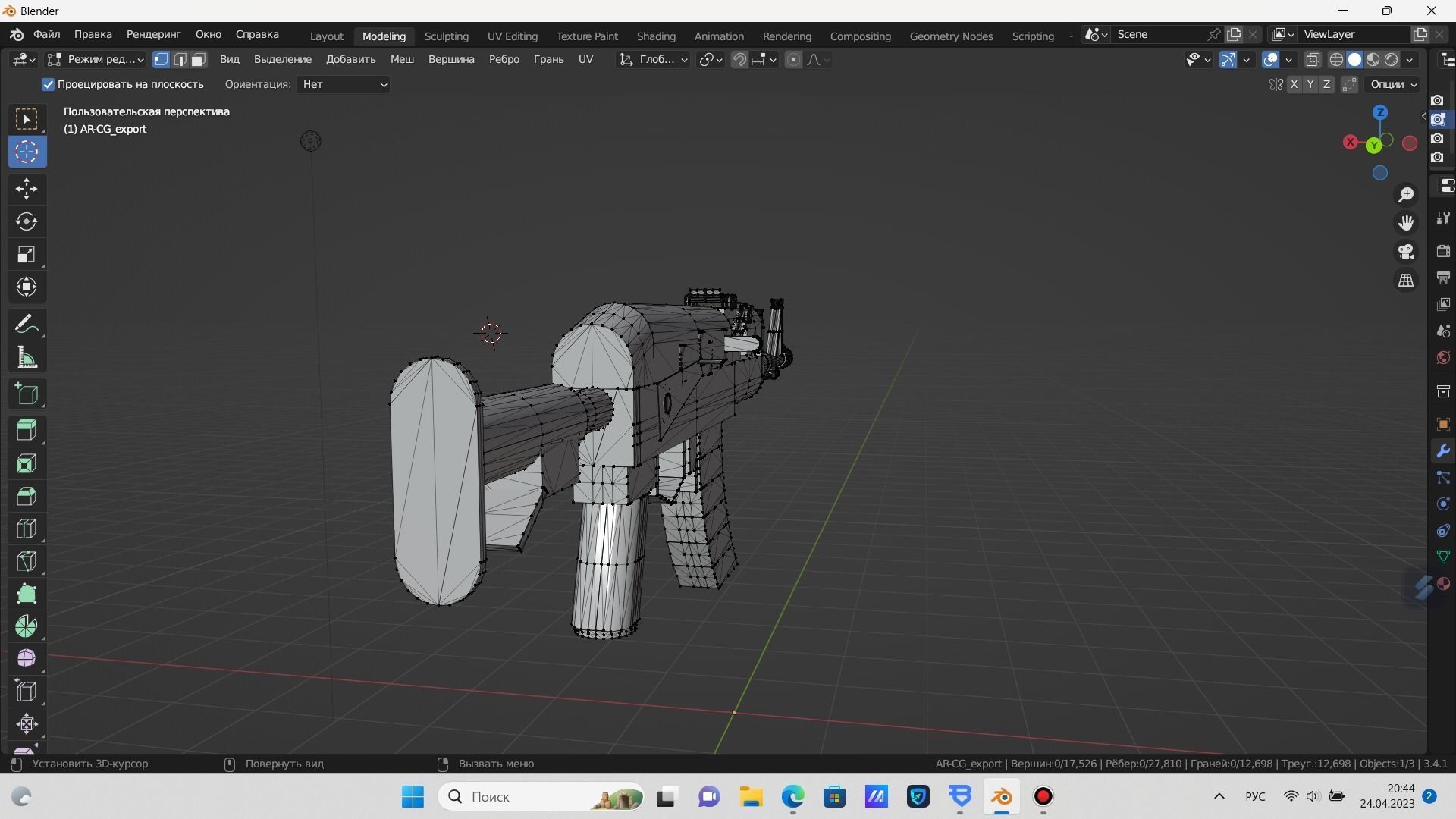Viewport: 1456px width, 819px height.
Task: Uncheck Проецировать на плоскость checkbox
Action: [x=49, y=84]
